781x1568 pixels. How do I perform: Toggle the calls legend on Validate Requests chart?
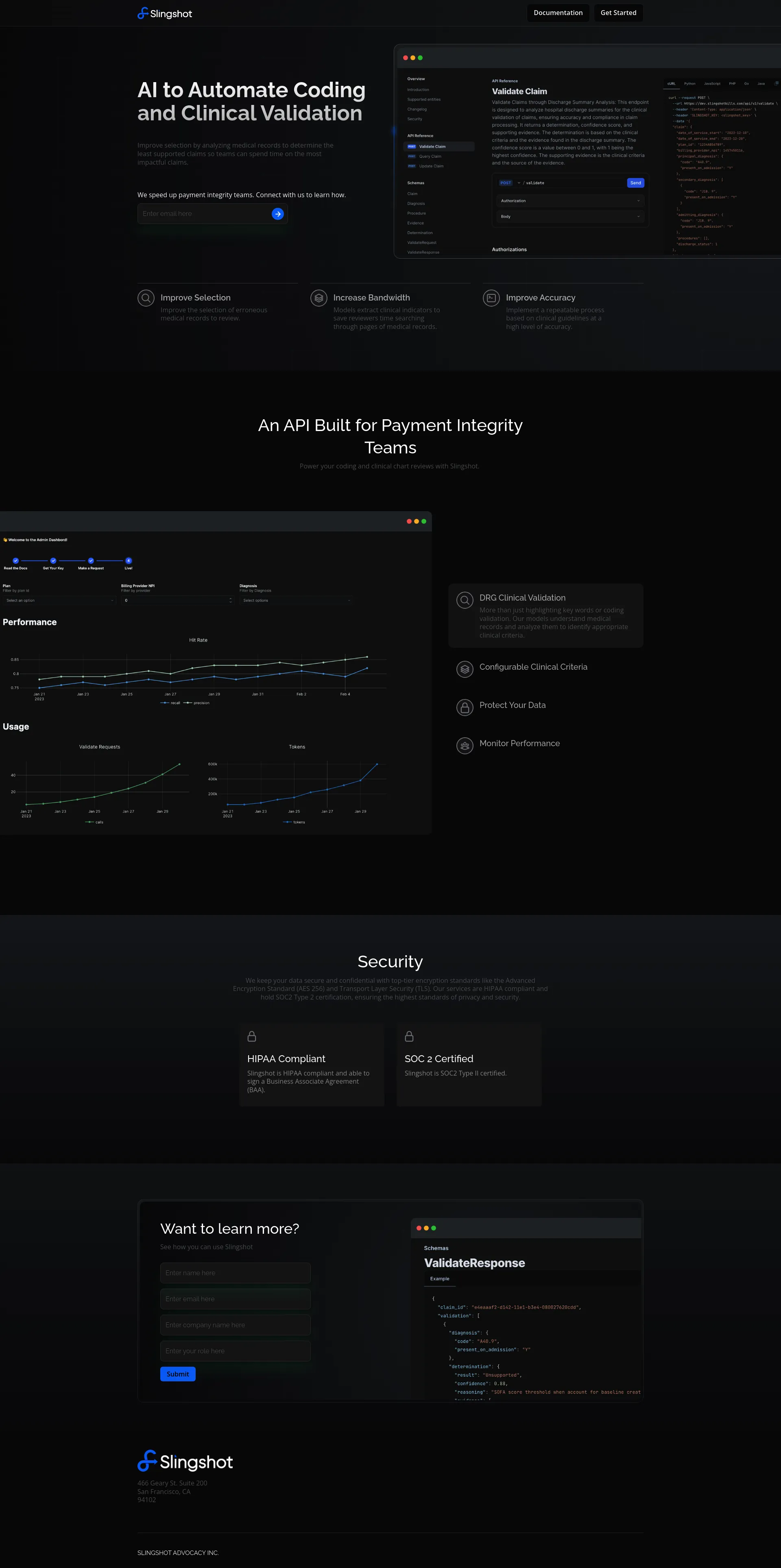click(94, 822)
